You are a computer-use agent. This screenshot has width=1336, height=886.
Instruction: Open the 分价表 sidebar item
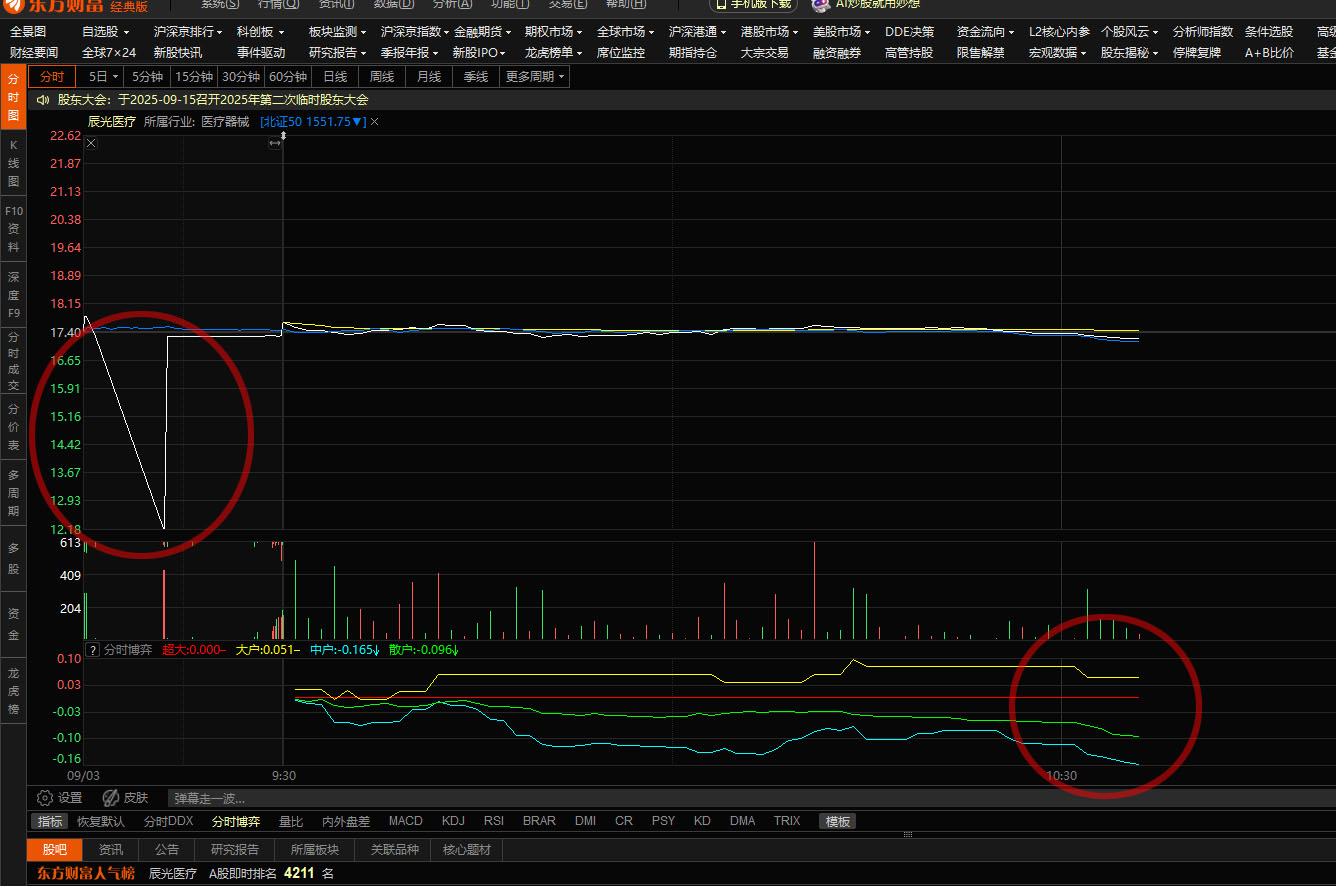(13, 427)
